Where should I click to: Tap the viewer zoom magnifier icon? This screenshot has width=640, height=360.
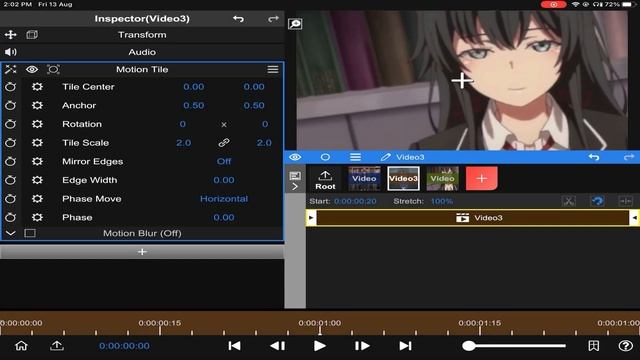point(295,24)
